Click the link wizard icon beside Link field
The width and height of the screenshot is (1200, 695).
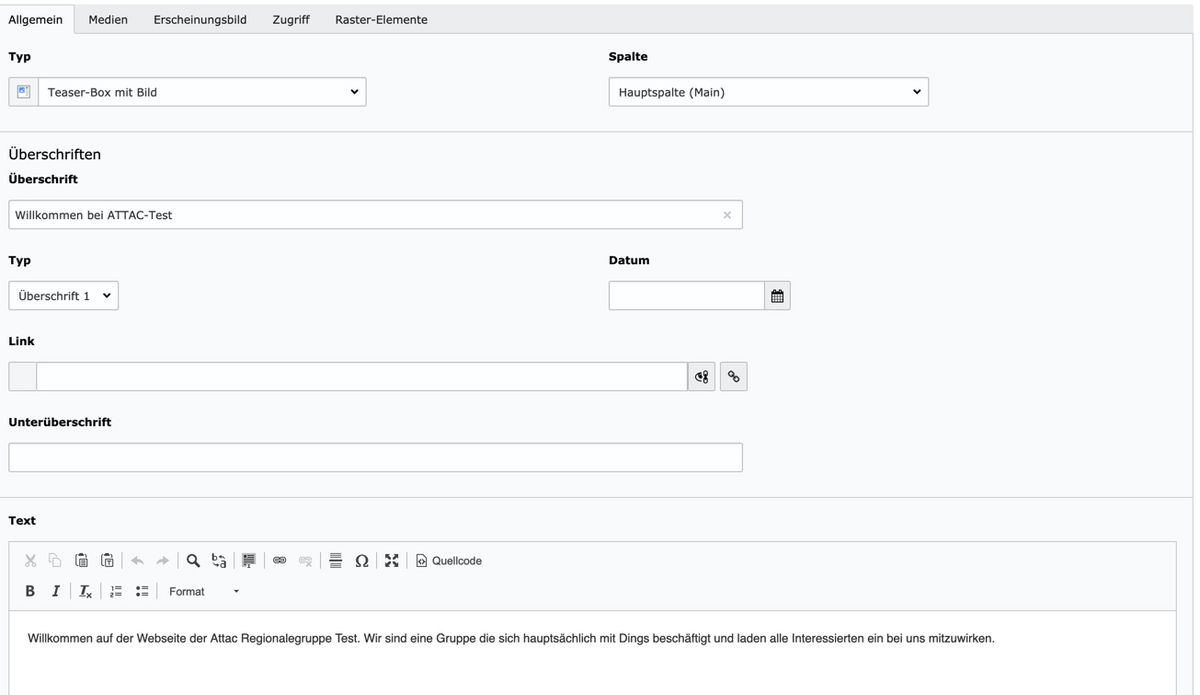(x=702, y=377)
